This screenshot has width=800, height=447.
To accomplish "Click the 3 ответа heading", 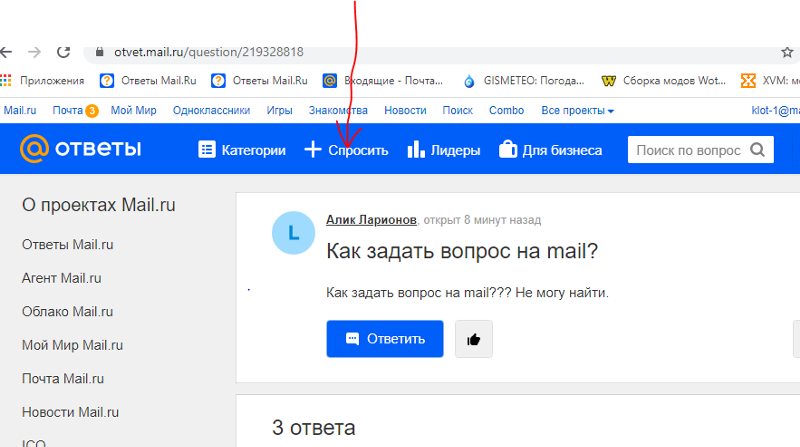I will pyautogui.click(x=313, y=428).
